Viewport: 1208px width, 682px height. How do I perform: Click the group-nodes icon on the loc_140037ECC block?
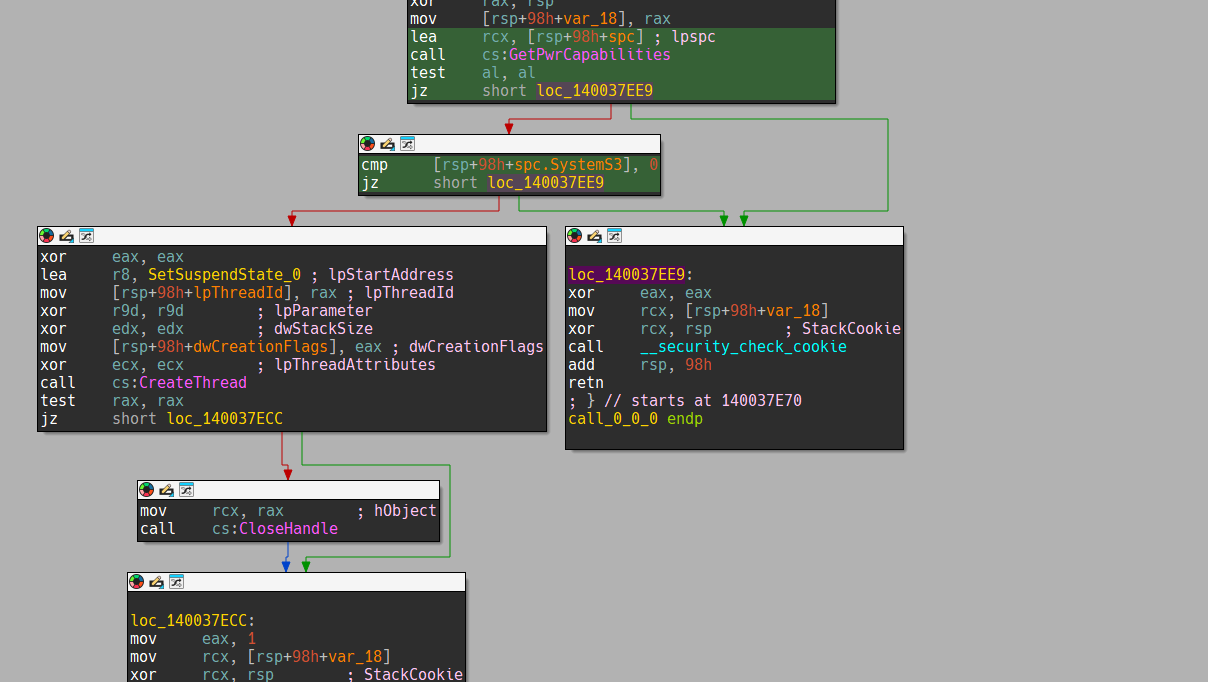tap(176, 582)
